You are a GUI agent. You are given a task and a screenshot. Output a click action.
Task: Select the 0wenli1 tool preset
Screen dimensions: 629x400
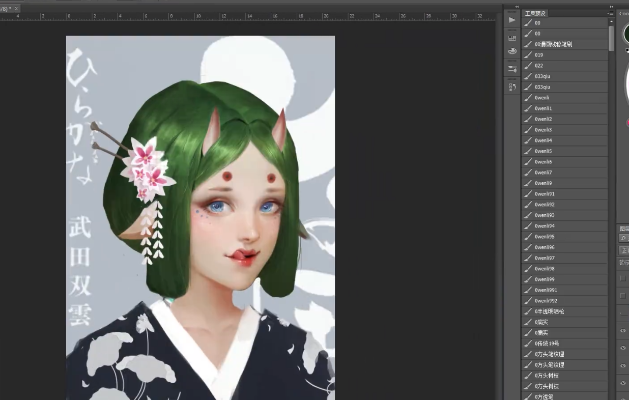[565, 108]
